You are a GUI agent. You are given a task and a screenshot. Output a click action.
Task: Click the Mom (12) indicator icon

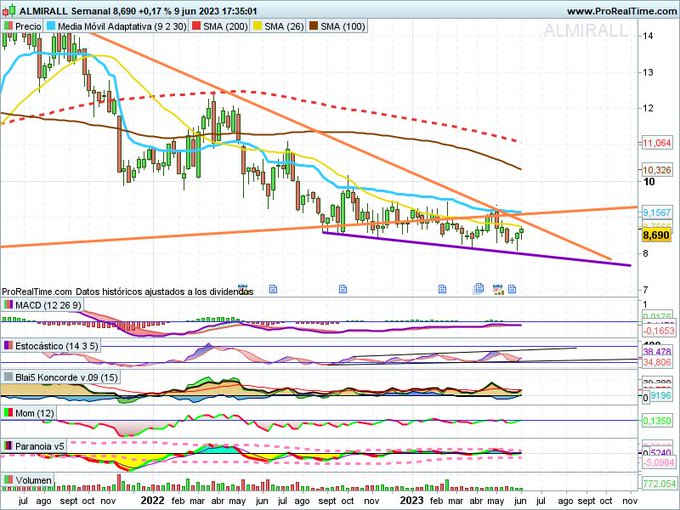8,413
